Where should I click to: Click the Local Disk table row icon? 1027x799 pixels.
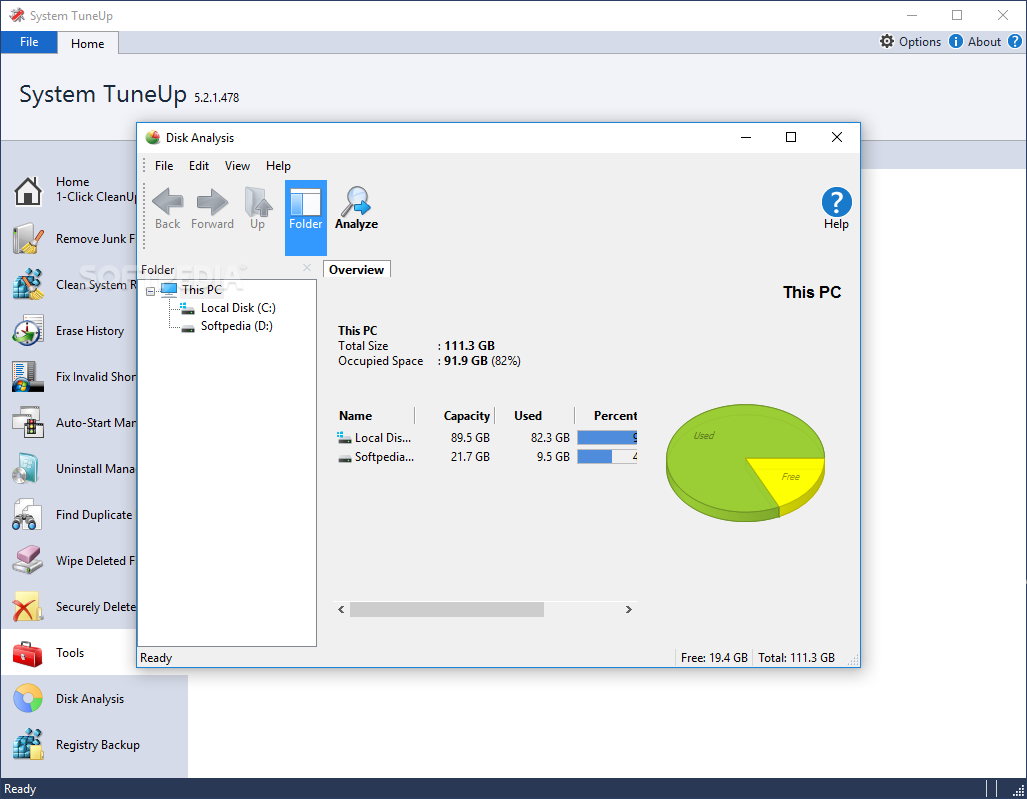tap(345, 437)
